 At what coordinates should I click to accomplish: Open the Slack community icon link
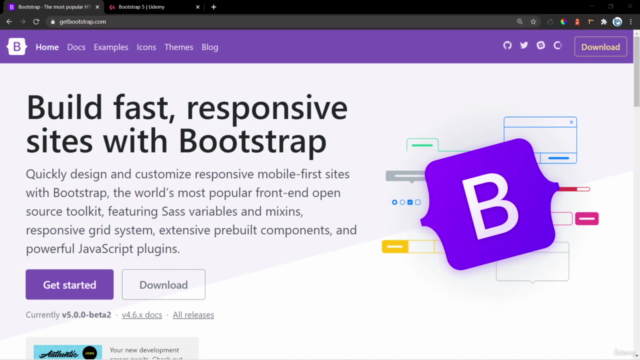pos(541,45)
